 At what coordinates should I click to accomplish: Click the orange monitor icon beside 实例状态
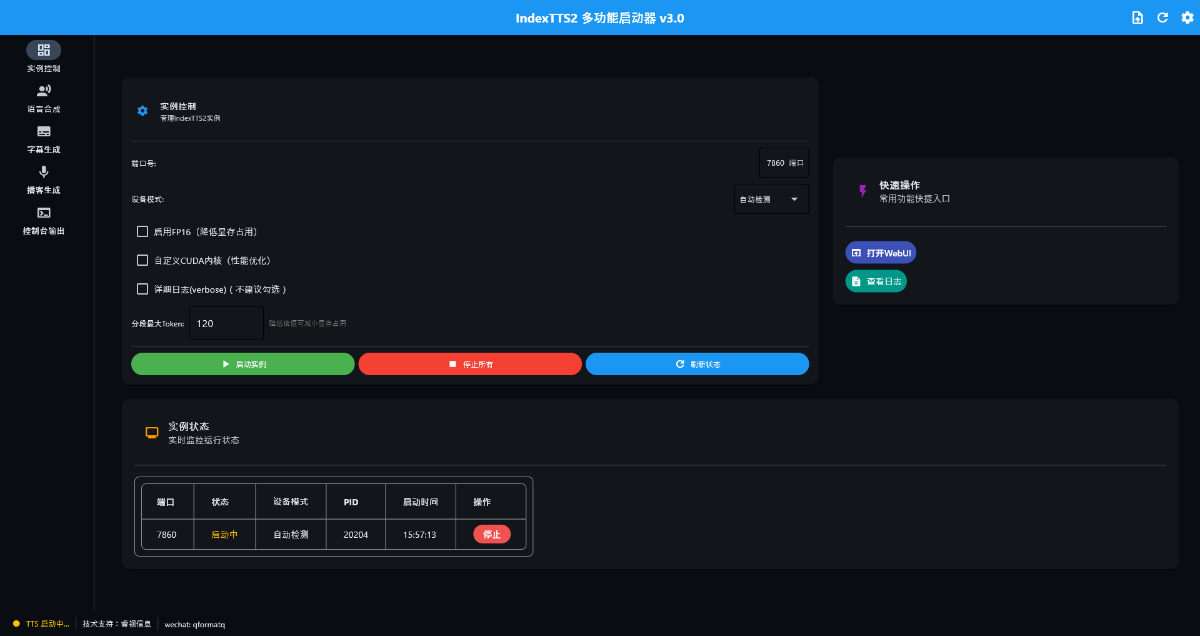pos(152,432)
